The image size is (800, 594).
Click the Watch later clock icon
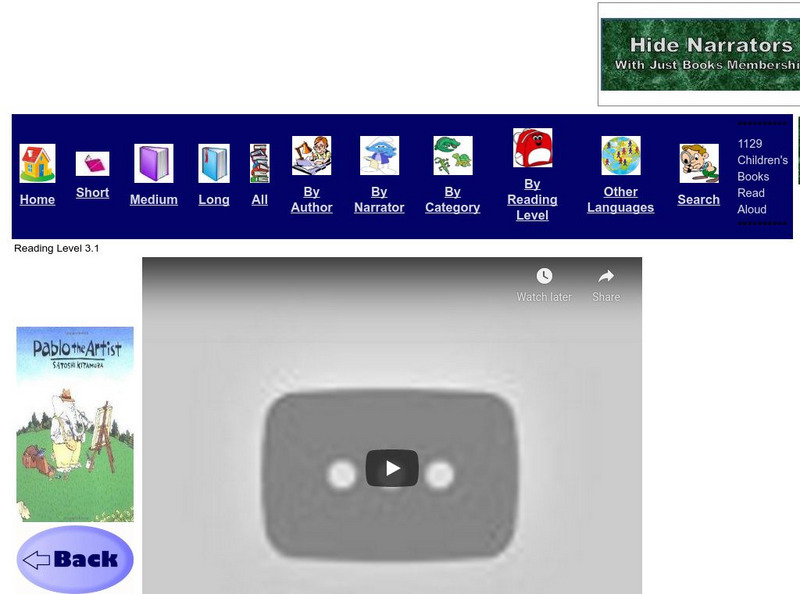pyautogui.click(x=544, y=276)
